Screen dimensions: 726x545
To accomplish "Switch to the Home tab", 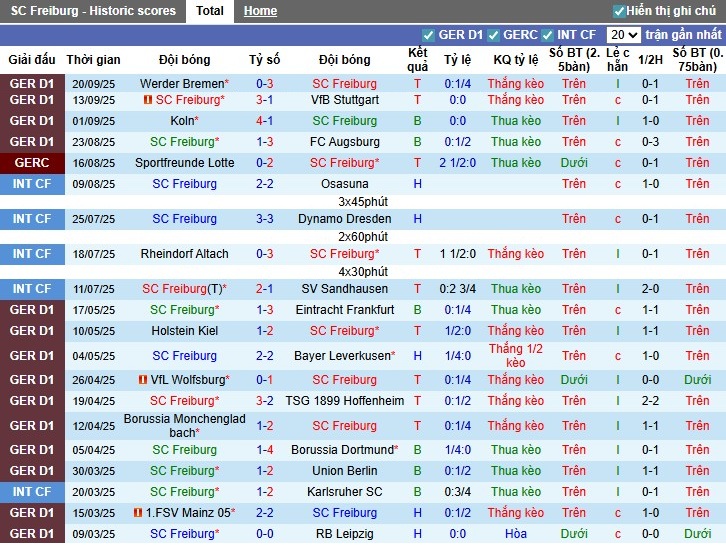I will pyautogui.click(x=260, y=11).
